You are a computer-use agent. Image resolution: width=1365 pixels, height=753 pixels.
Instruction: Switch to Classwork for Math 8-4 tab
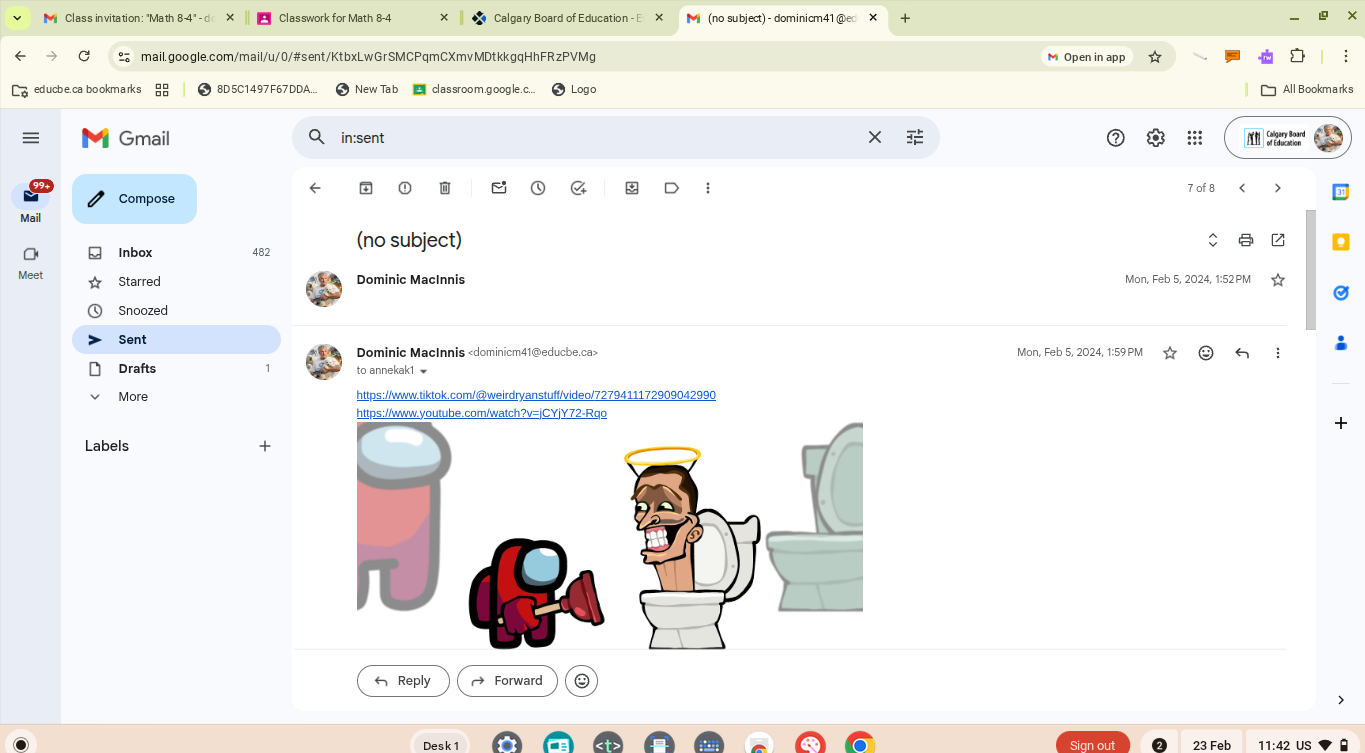352,18
